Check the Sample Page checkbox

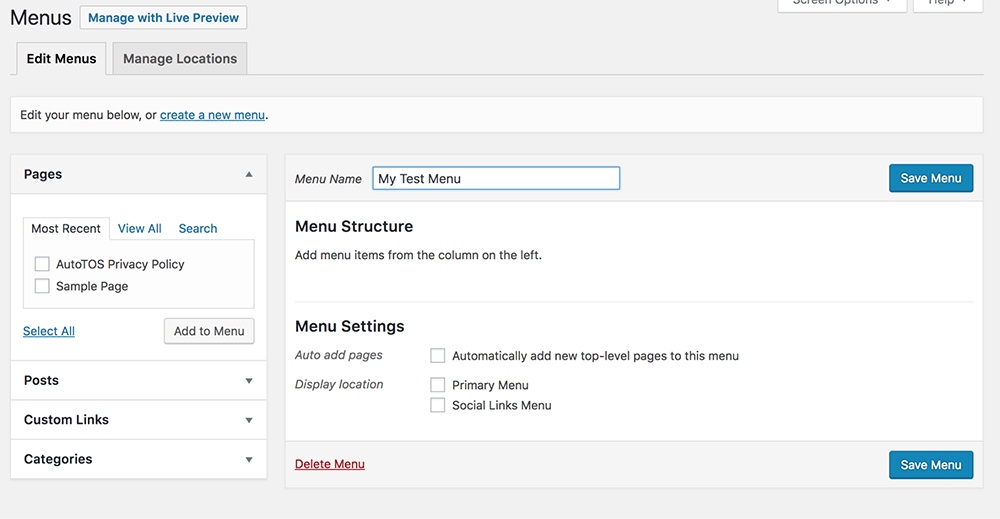tap(42, 286)
